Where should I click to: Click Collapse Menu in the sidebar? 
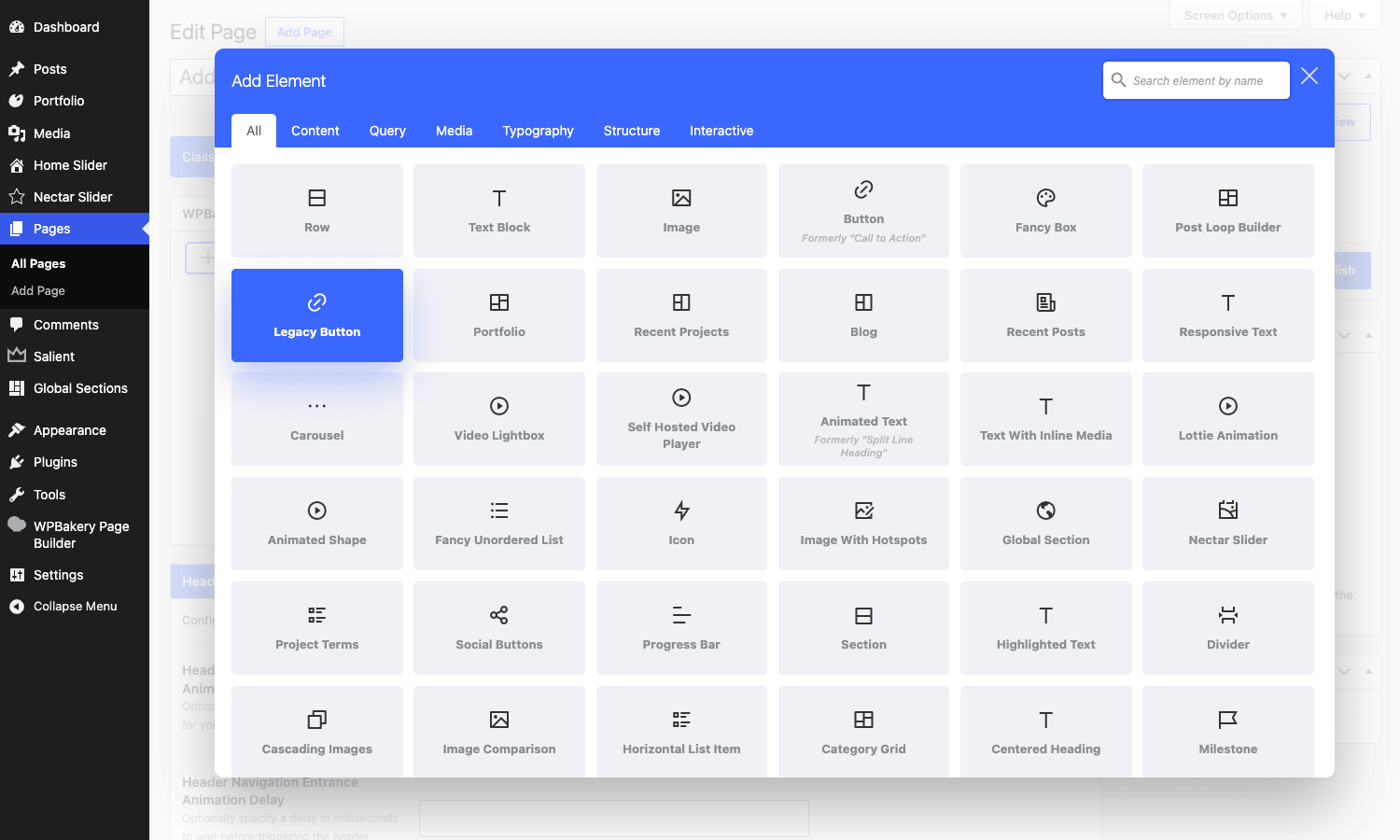pos(75,607)
